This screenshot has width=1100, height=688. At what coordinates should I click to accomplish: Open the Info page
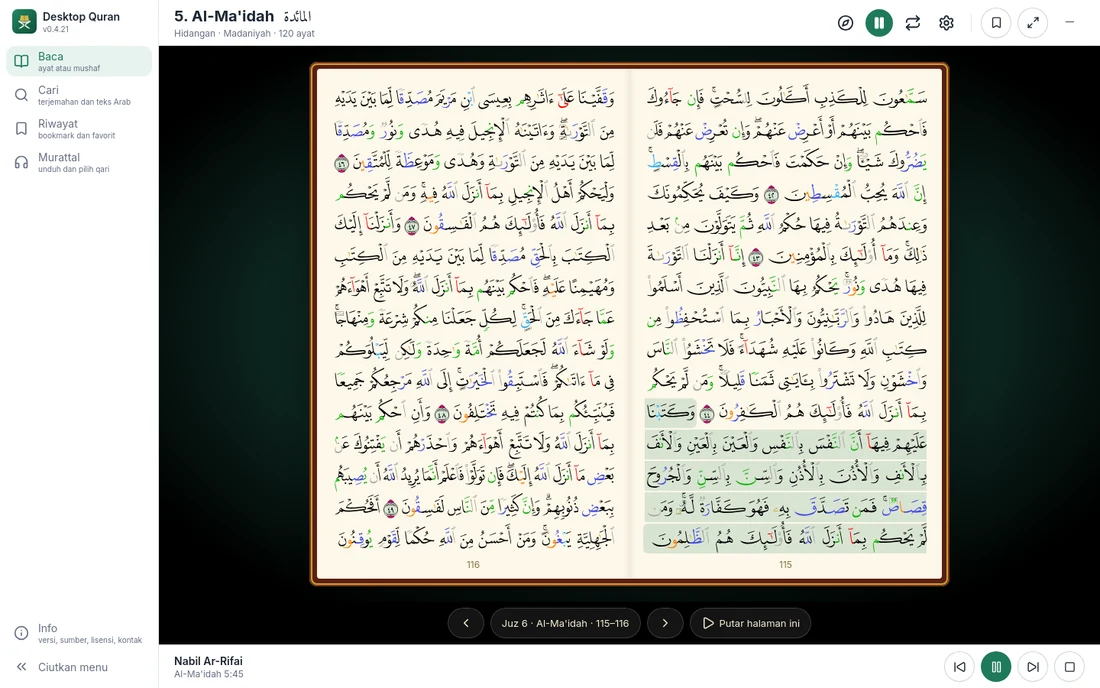(79, 633)
